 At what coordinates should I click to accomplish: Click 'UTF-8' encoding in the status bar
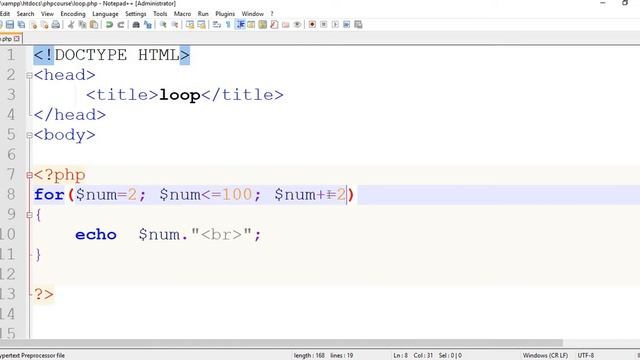pyautogui.click(x=586, y=356)
